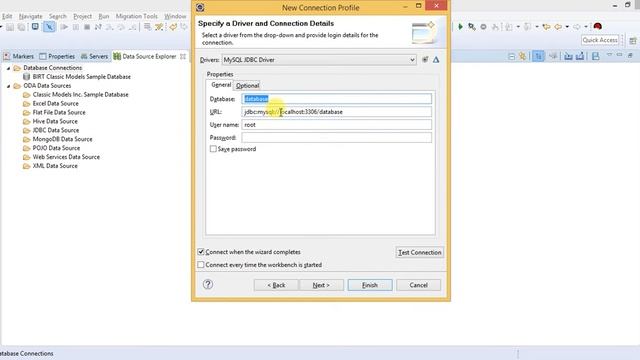Screen dimensions: 640x360
Task: Click the Test Connection button
Action: (420, 252)
